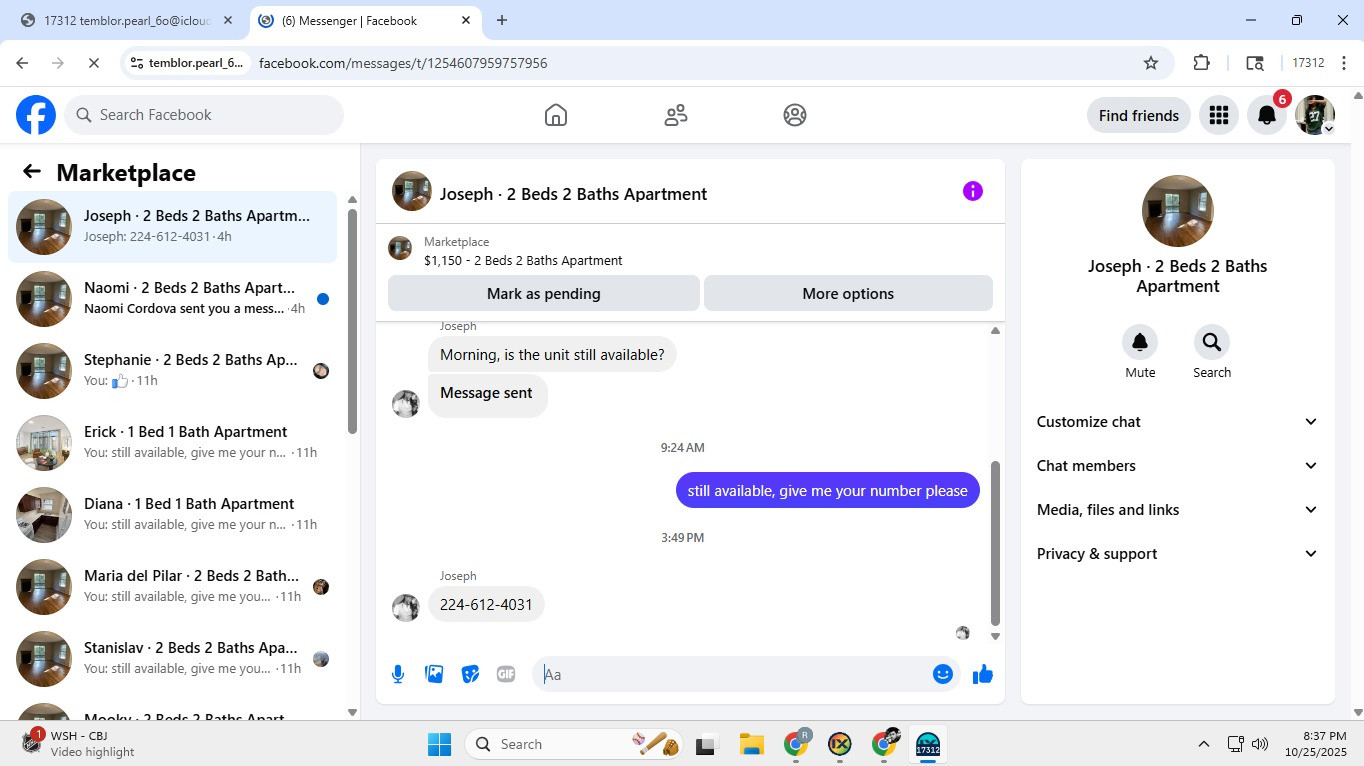
Task: Click the Aa message input field
Action: (735, 674)
